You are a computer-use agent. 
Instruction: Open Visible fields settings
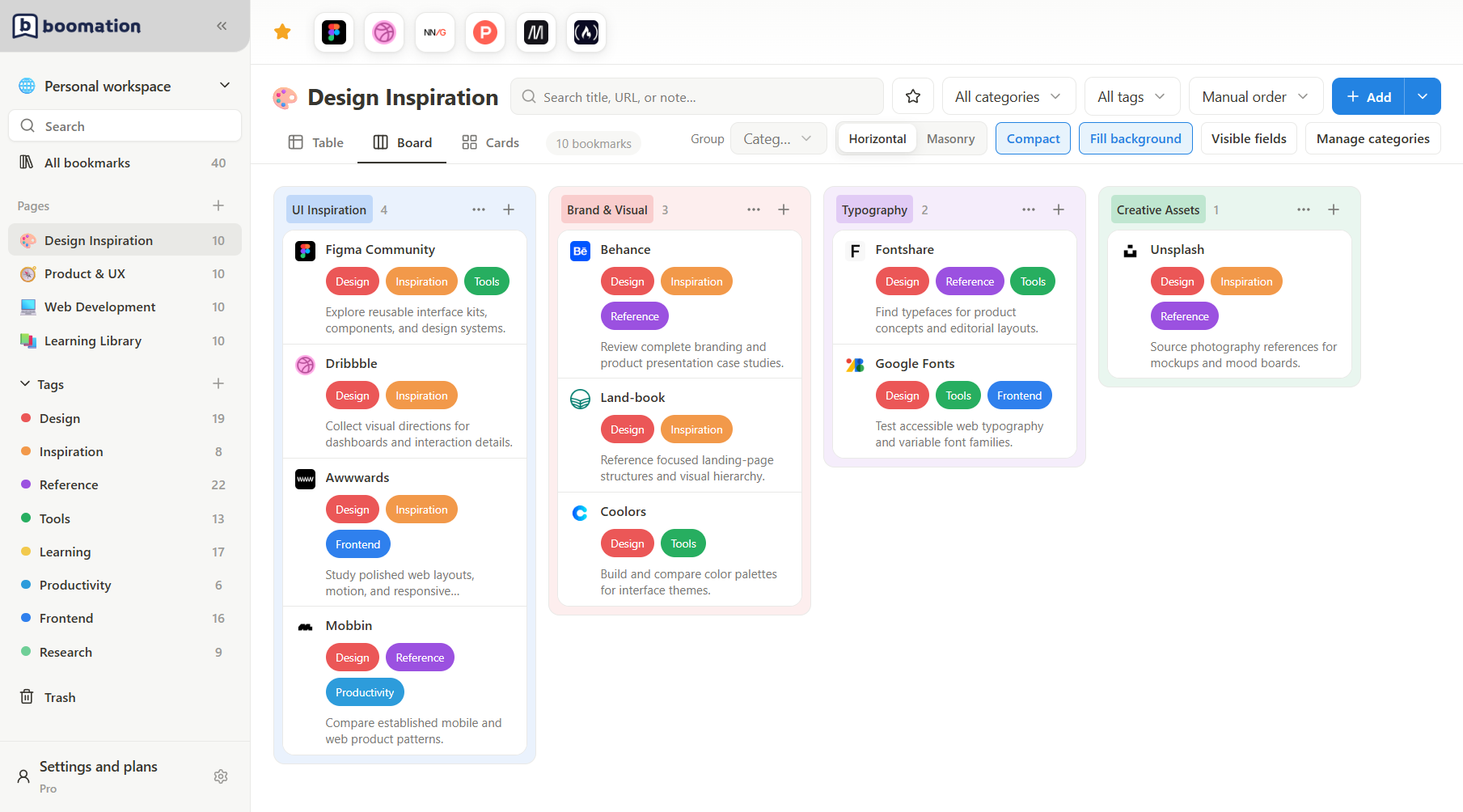tap(1249, 138)
